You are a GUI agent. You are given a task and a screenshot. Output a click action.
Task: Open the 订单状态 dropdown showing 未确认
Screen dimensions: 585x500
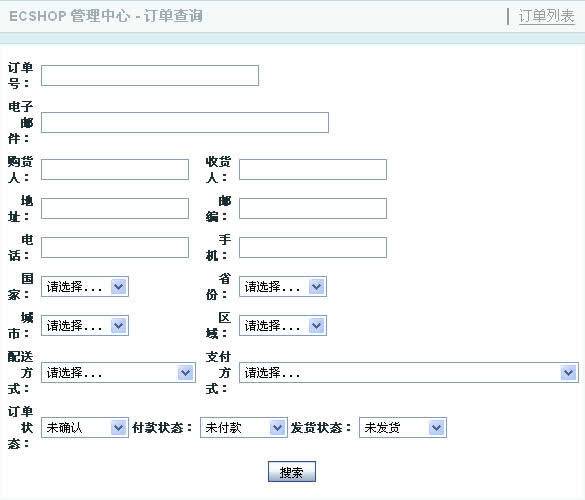tap(85, 428)
